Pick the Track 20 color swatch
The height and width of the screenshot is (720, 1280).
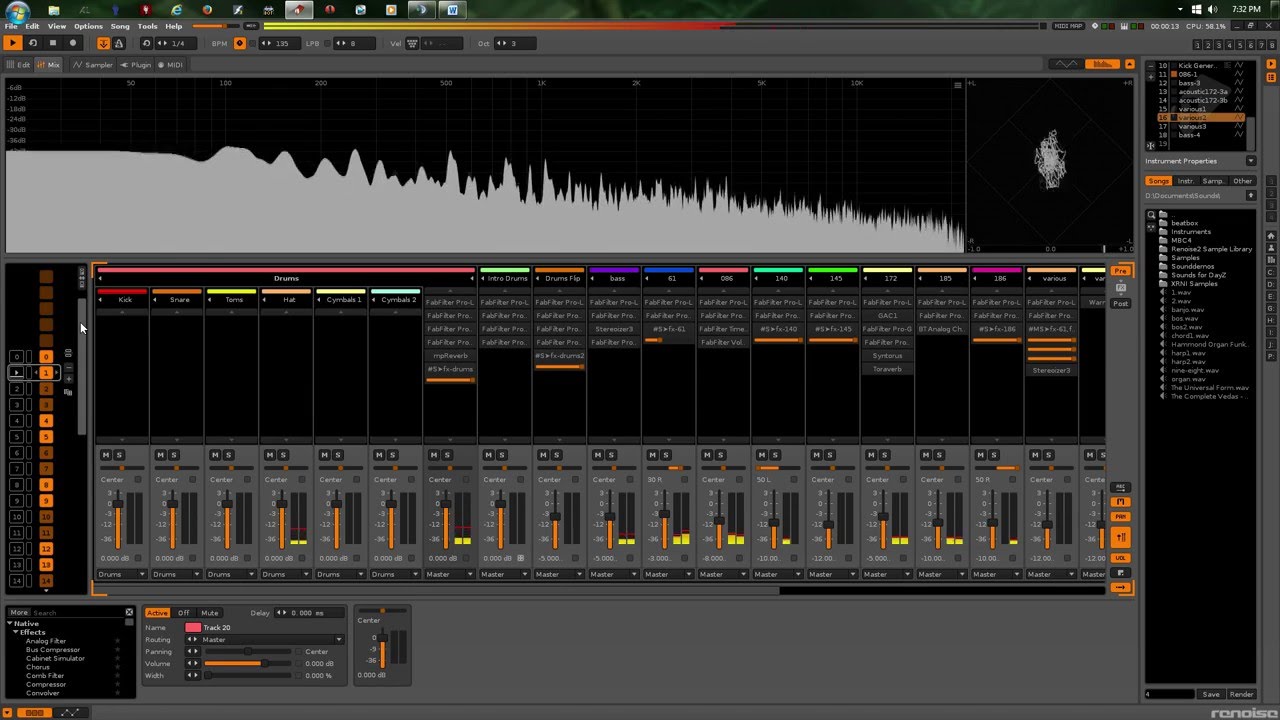point(193,628)
